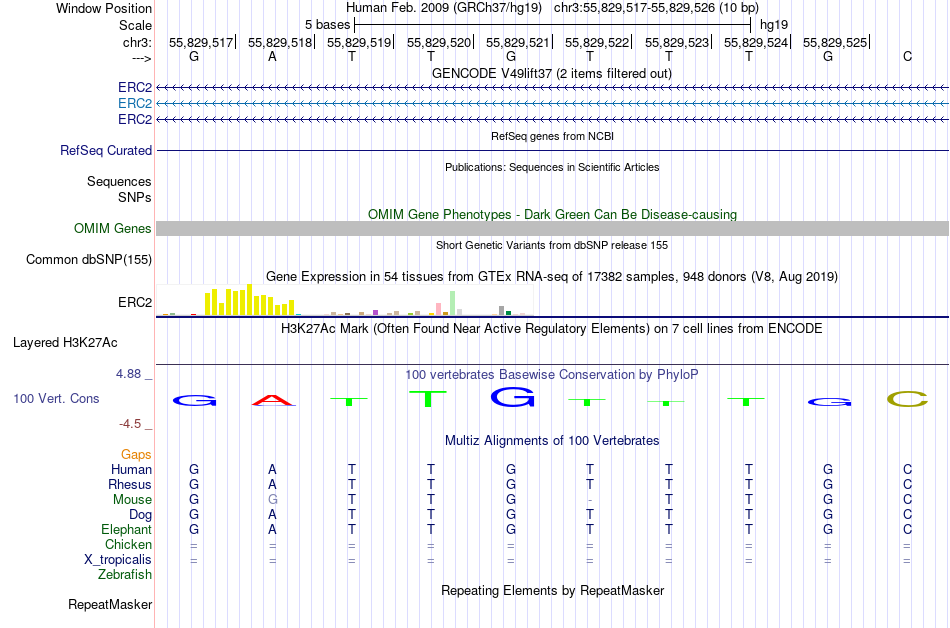Click the gray OMIM Genes bar

[x=552, y=228]
